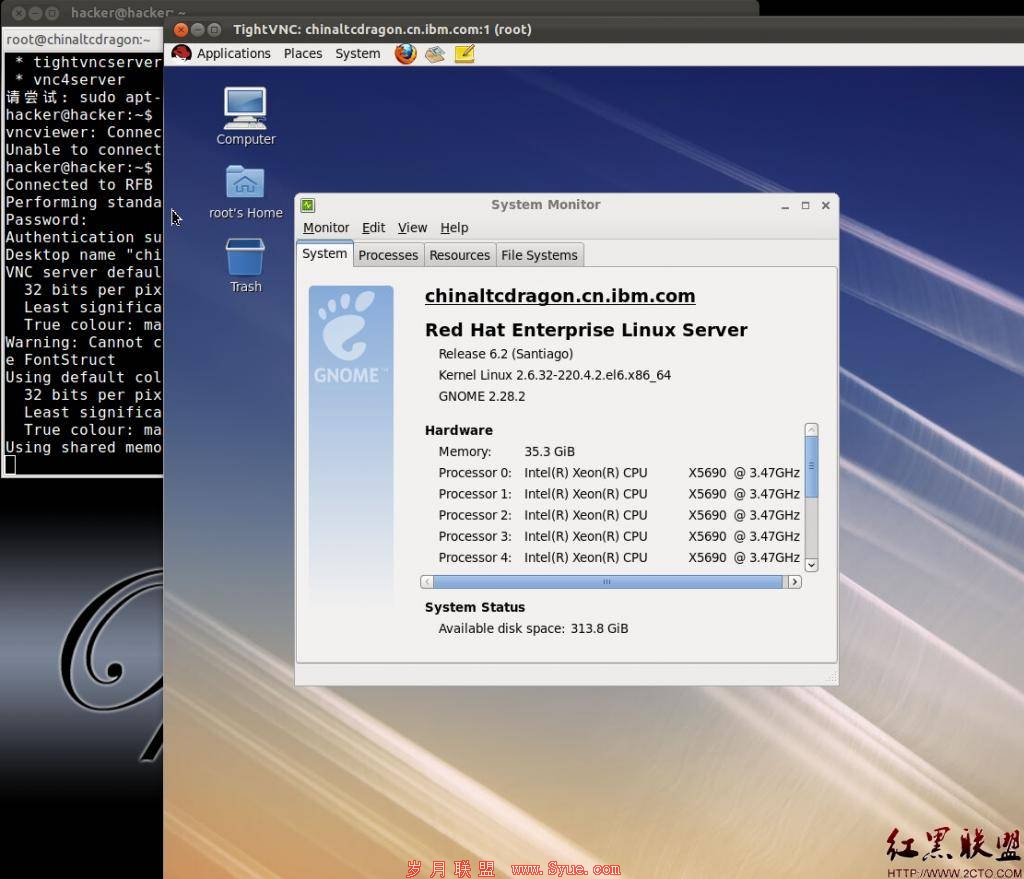Open the Monitor menu

(x=326, y=228)
